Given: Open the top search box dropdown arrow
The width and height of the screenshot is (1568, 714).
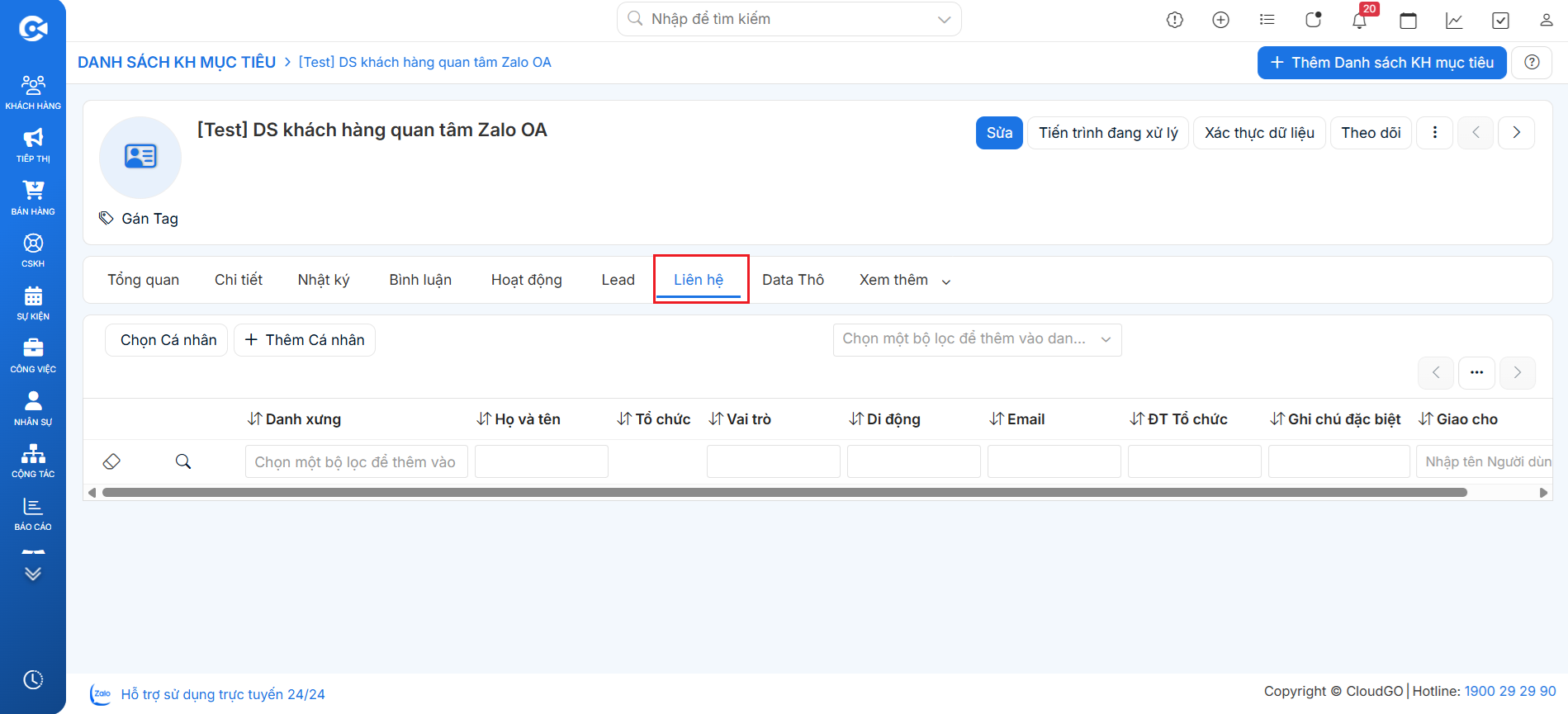Looking at the screenshot, I should pos(945,20).
